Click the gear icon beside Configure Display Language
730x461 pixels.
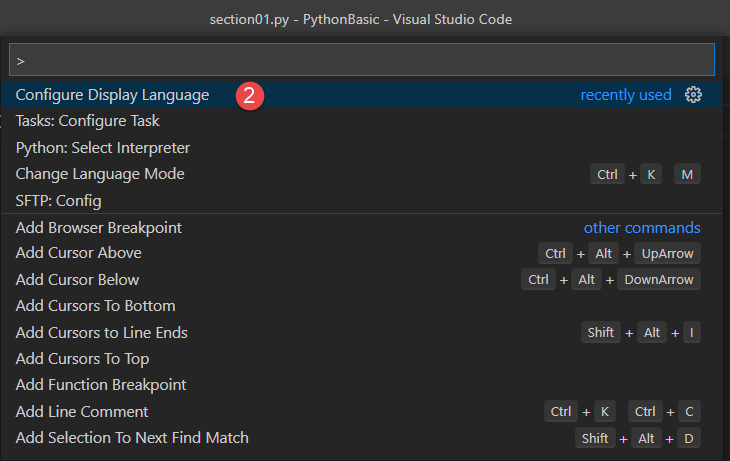click(694, 95)
